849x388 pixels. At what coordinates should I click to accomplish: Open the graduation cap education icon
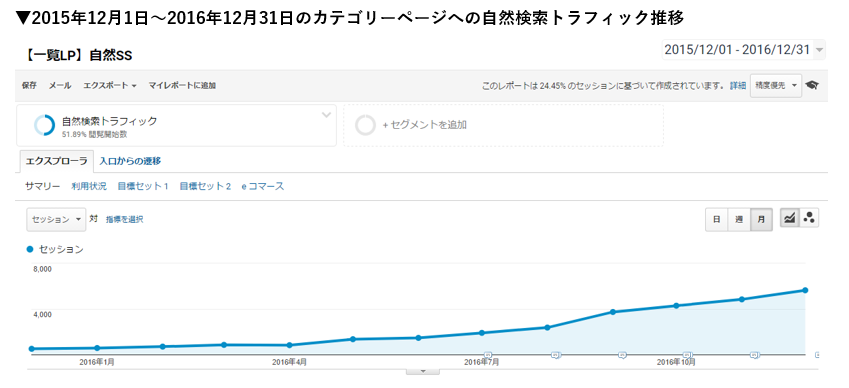pyautogui.click(x=812, y=86)
